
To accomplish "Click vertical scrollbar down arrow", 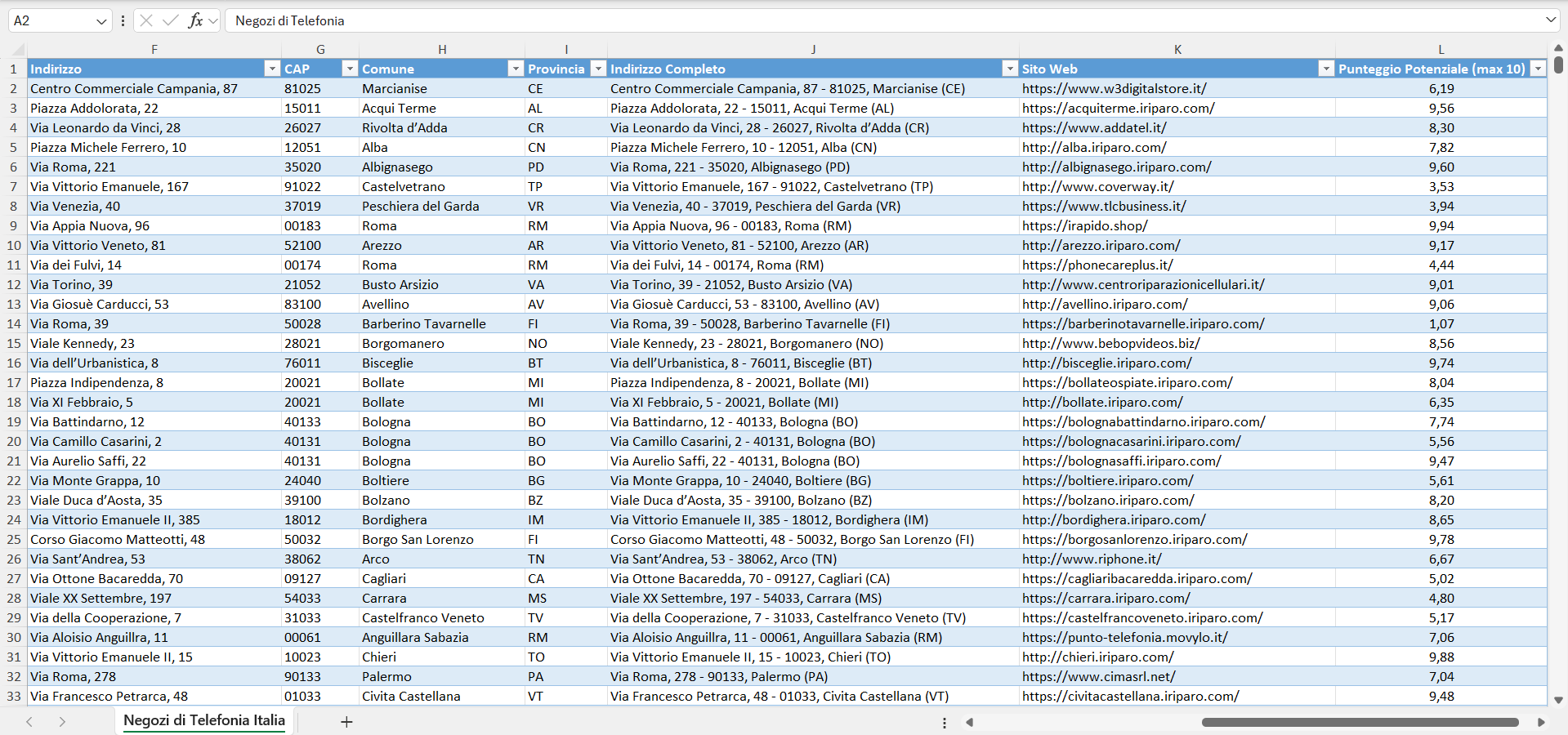I will [x=1558, y=700].
